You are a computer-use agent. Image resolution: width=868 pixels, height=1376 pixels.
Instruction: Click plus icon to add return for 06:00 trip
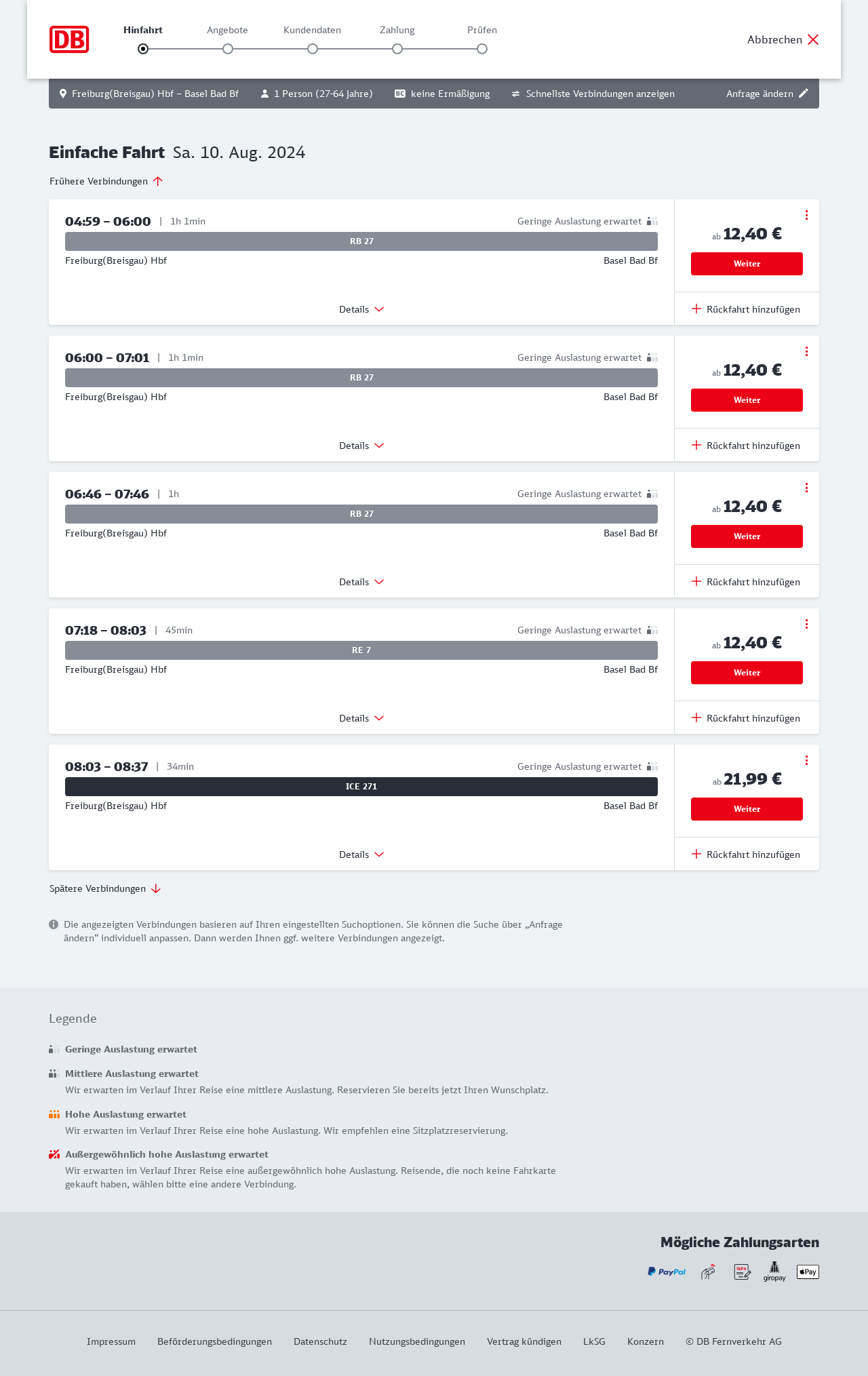[x=696, y=446]
